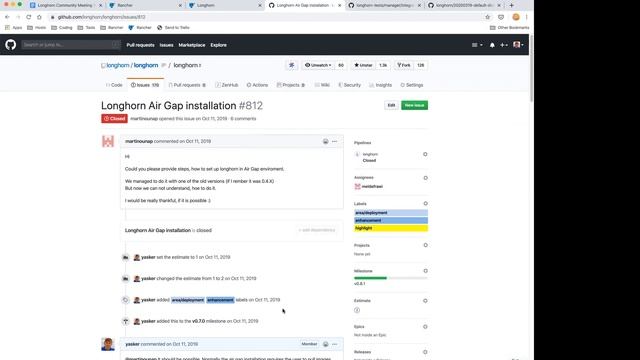This screenshot has width=640, height=360.
Task: Add reaction to martinounap's comment
Action: pyautogui.click(x=325, y=141)
